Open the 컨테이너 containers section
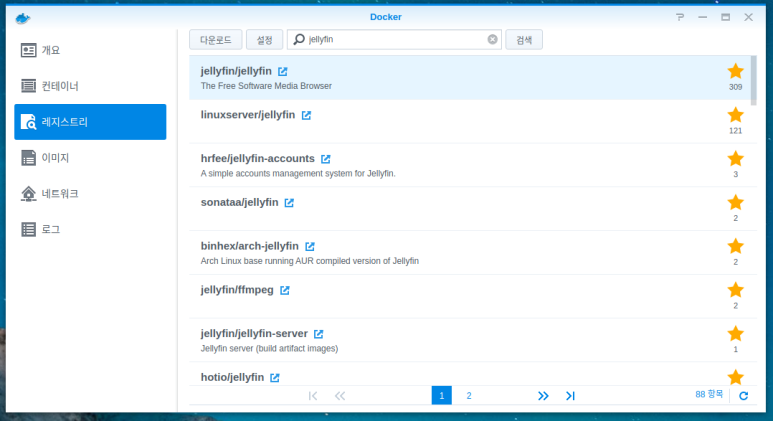Viewport: 773px width, 421px height. point(90,86)
